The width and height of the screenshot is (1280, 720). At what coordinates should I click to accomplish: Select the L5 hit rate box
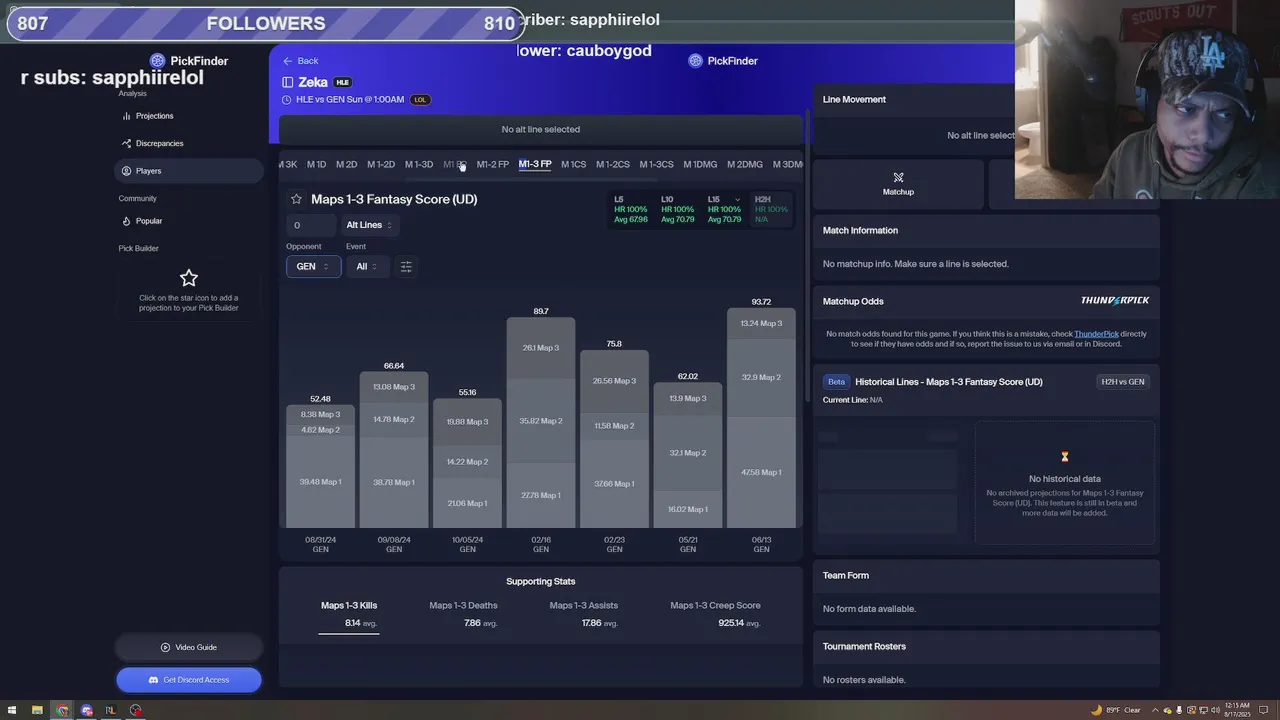tap(631, 209)
